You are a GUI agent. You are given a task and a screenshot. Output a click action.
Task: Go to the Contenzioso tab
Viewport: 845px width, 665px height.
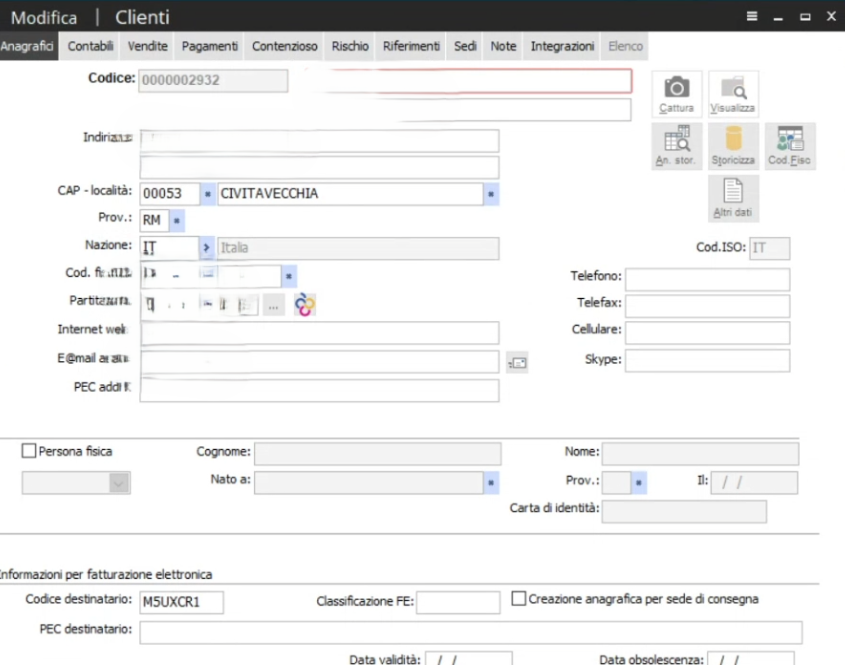tap(285, 46)
